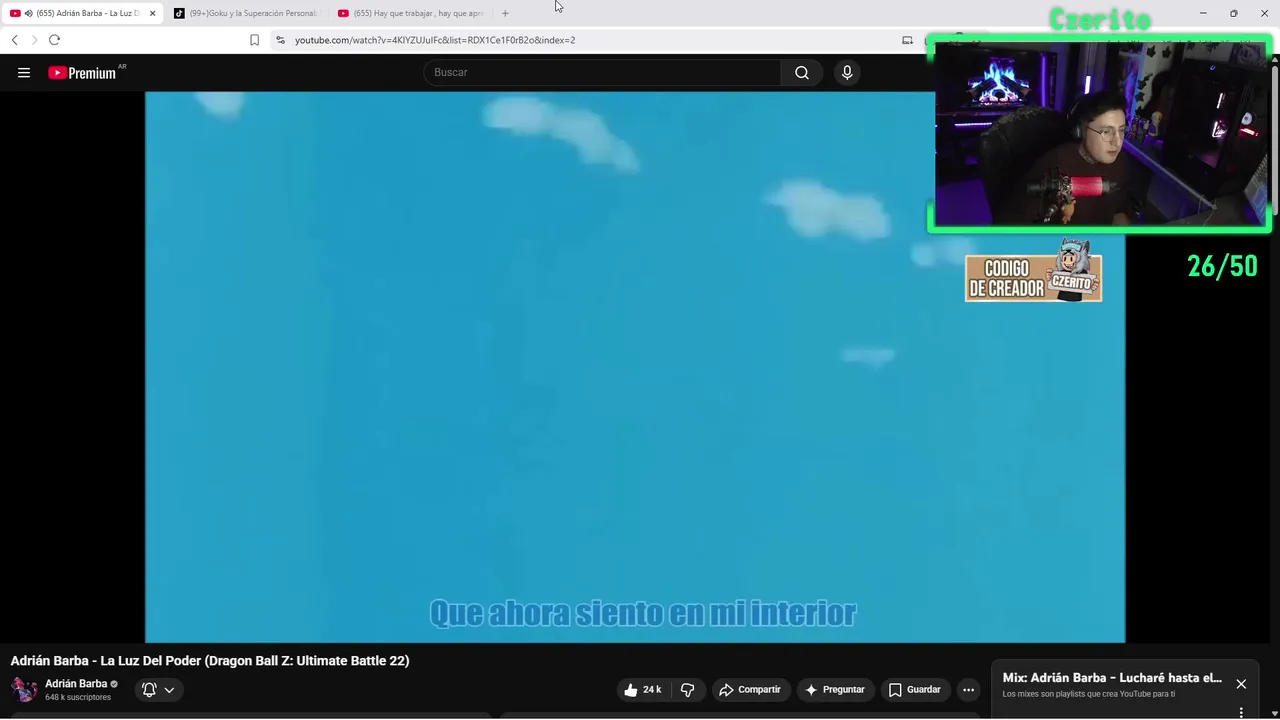Click the search magnifier button
This screenshot has width=1280, height=720.
[x=802, y=72]
